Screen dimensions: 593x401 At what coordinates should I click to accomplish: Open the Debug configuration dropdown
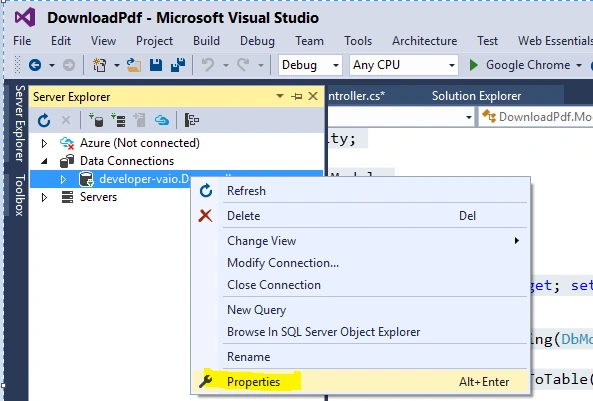(x=310, y=65)
